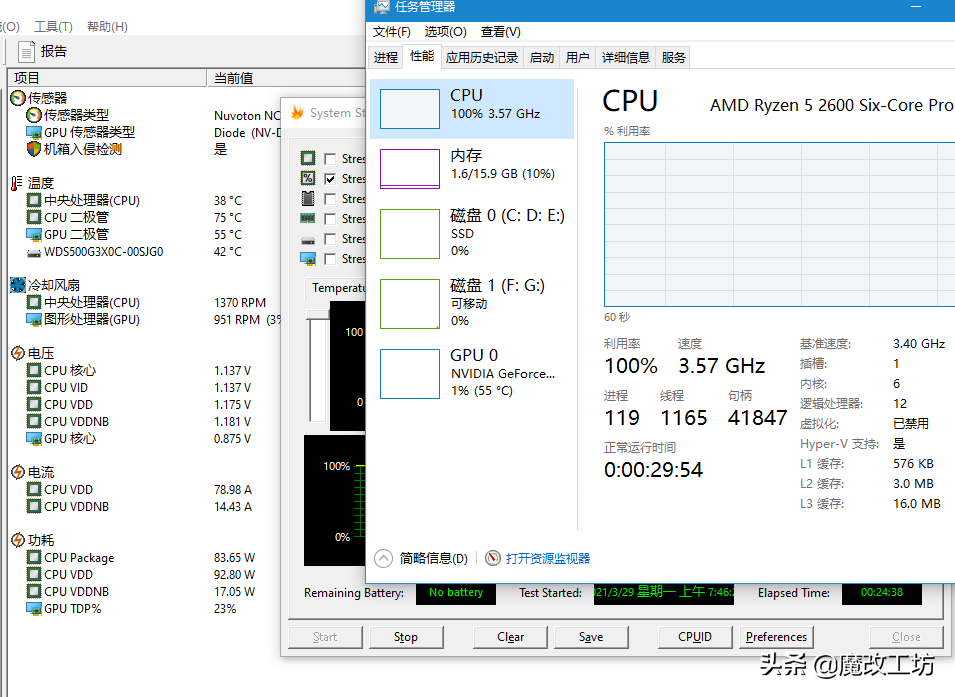
Task: Switch to the 应用历史记录 tab
Action: (482, 57)
